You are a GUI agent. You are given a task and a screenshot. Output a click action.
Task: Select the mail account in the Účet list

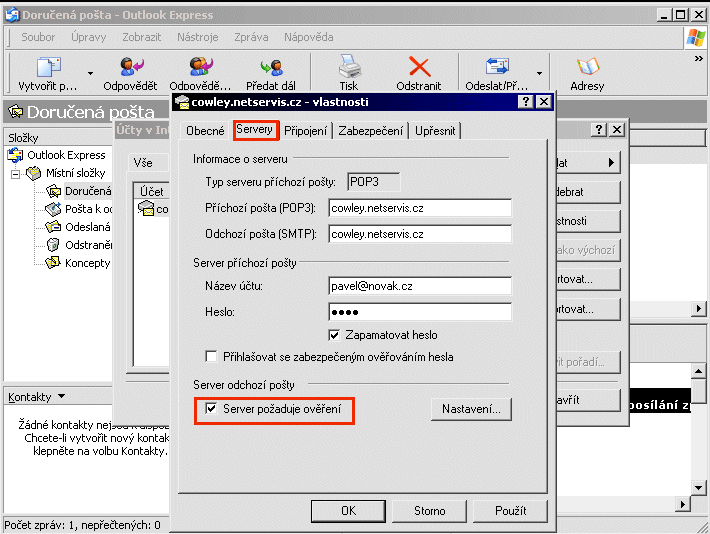click(153, 209)
